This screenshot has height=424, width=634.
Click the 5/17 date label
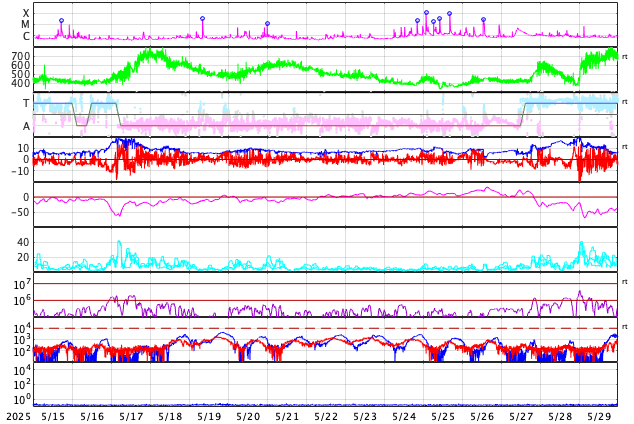point(131,416)
